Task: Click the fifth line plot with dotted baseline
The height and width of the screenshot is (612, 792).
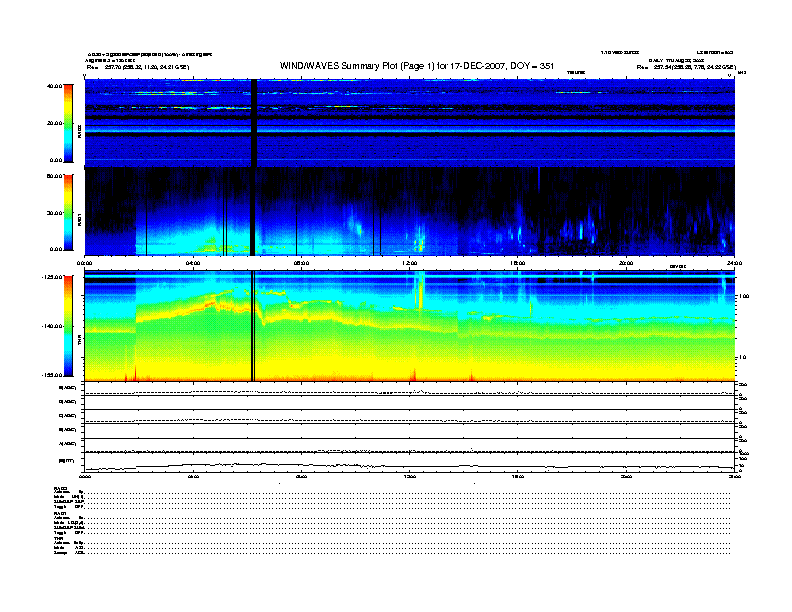Action: click(409, 445)
